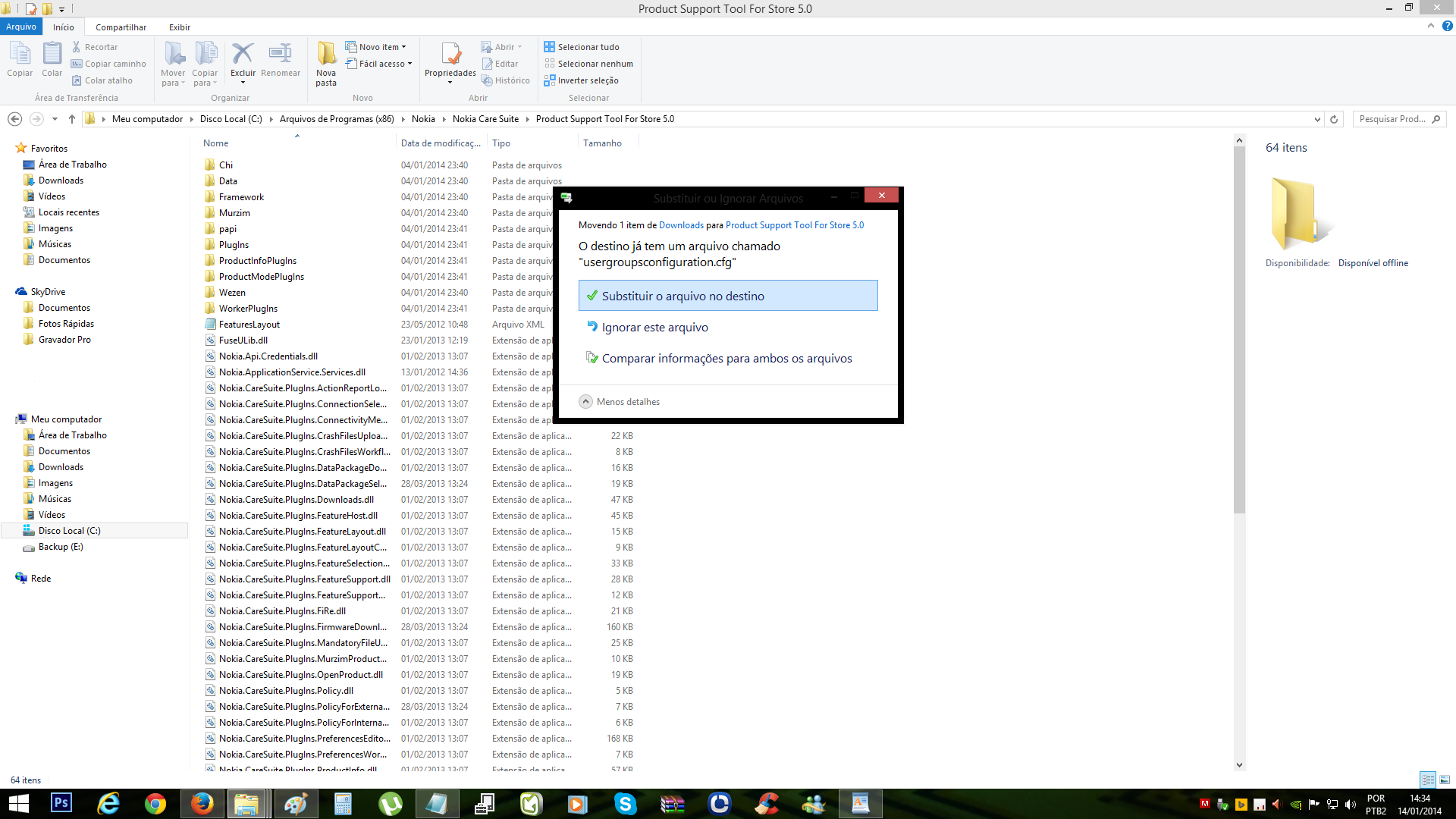This screenshot has width=1456, height=819.
Task: Open the address bar history dropdown
Action: pos(1317,119)
